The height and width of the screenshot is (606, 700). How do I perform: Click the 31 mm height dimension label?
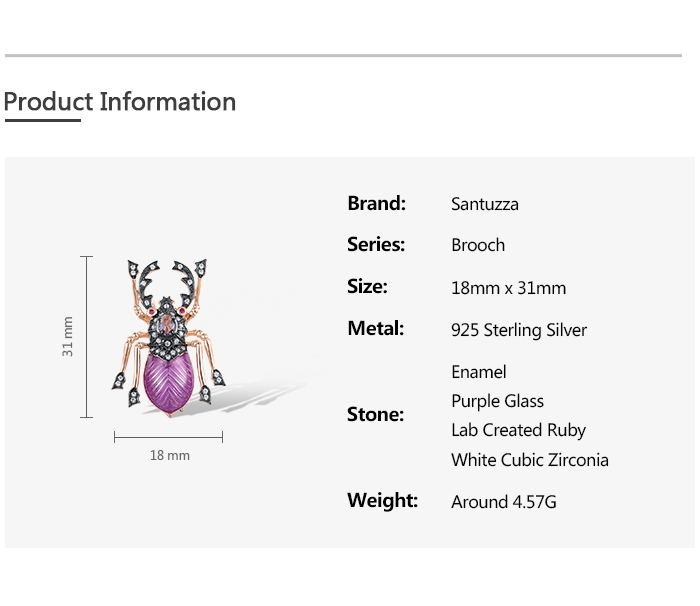tap(68, 337)
